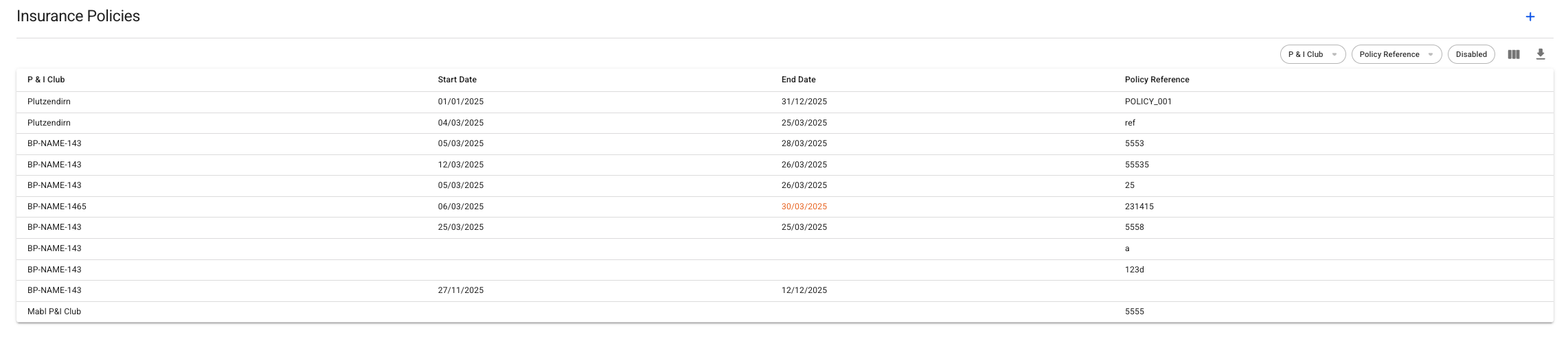Click the End Date column header
Image resolution: width=1568 pixels, height=363 pixels.
click(799, 80)
